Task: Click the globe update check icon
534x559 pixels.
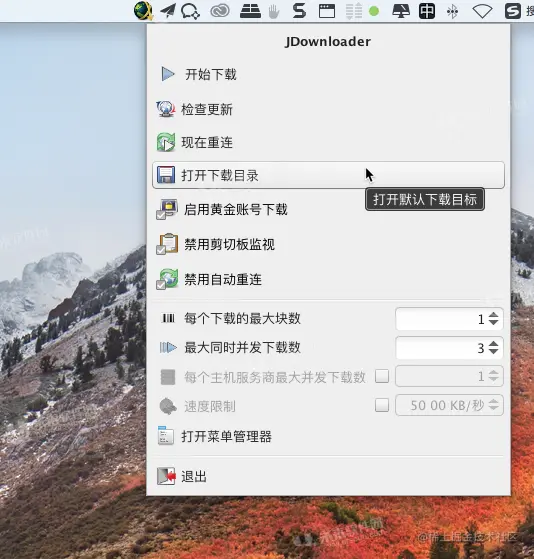Action: tap(166, 109)
